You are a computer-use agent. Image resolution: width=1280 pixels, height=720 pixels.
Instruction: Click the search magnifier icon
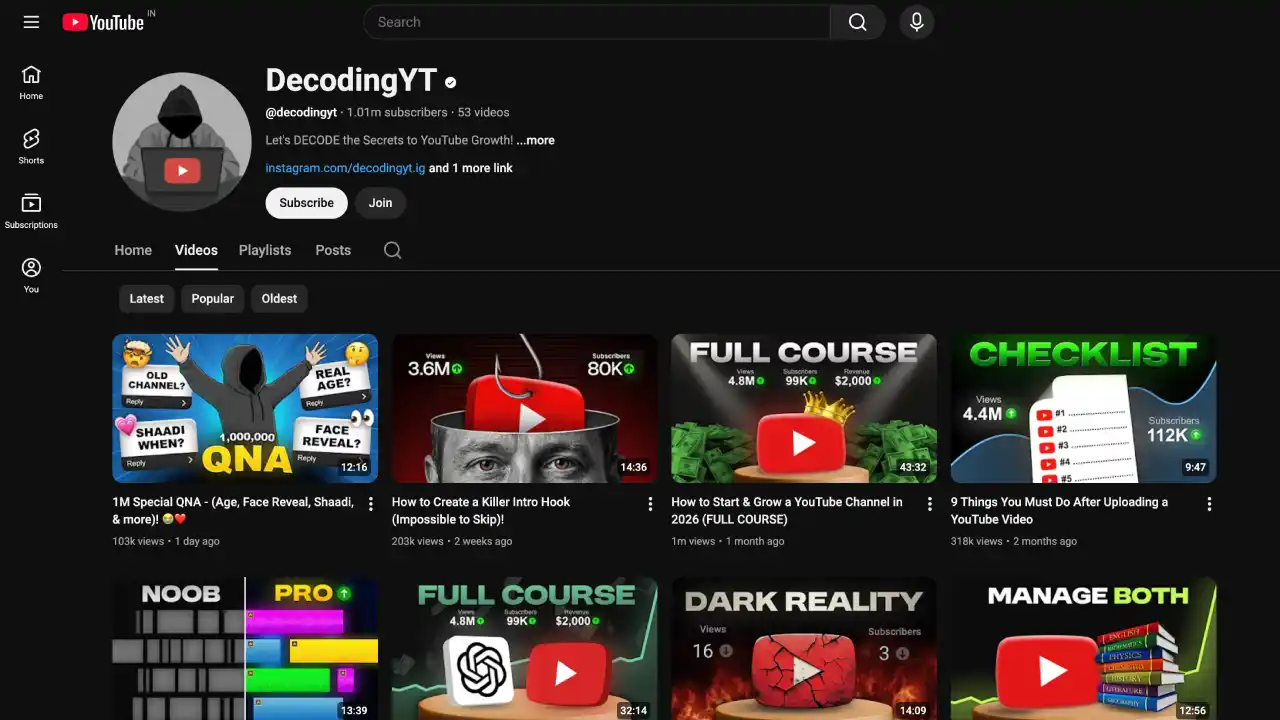coord(857,21)
